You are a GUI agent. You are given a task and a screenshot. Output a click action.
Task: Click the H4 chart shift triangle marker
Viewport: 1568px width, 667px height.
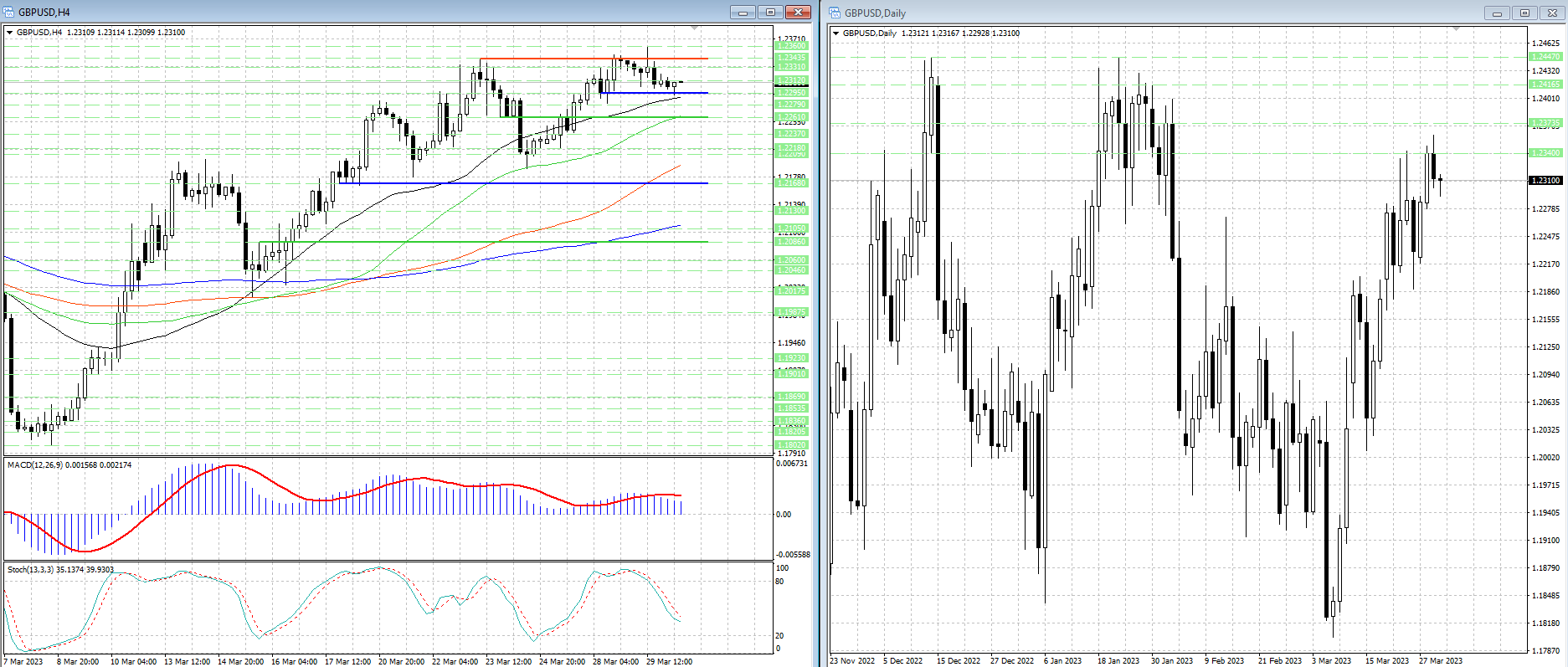pos(694,29)
